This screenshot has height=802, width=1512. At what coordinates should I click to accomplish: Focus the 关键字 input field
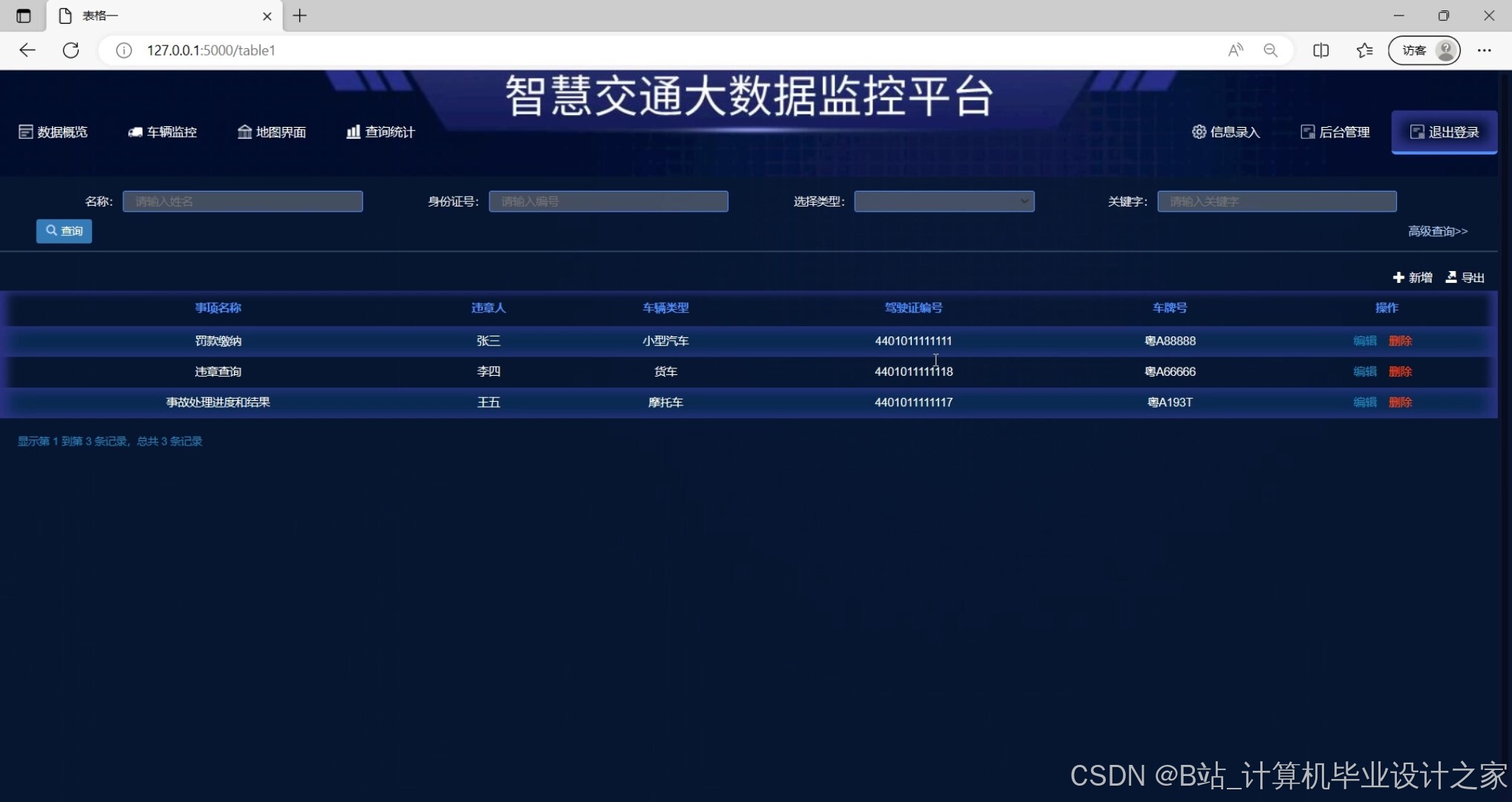point(1277,201)
